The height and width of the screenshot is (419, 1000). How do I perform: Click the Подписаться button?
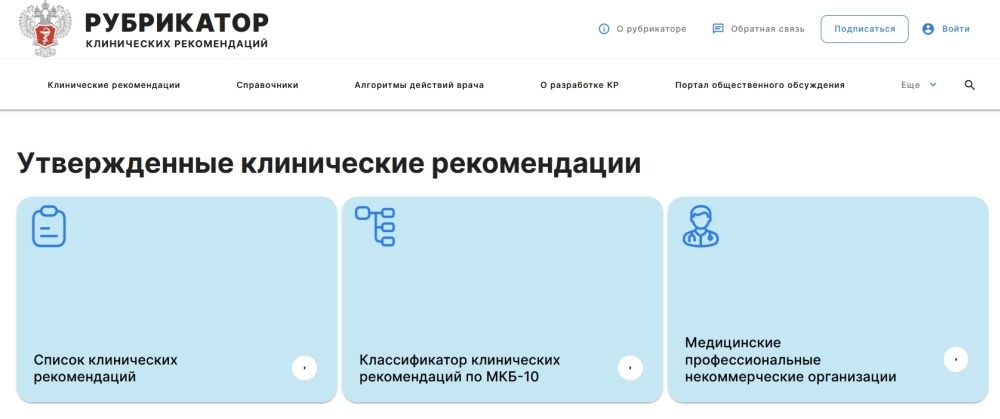[x=864, y=29]
